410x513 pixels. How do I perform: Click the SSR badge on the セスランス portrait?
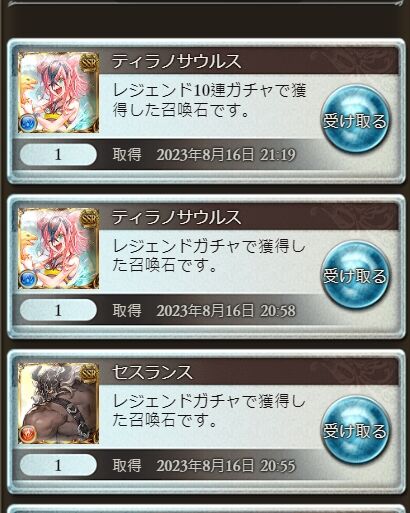point(89,373)
